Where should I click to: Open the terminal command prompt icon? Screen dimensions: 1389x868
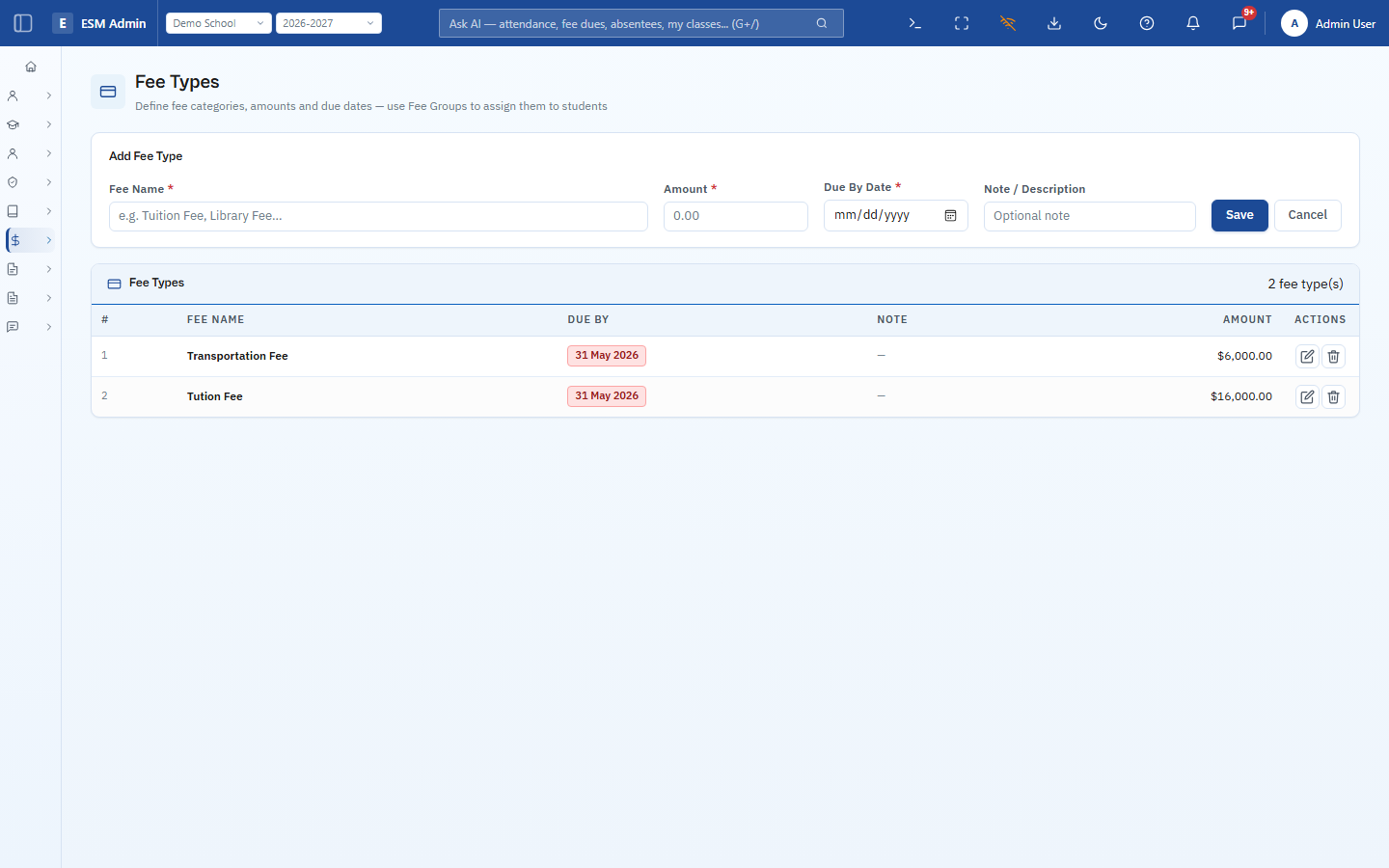click(915, 23)
